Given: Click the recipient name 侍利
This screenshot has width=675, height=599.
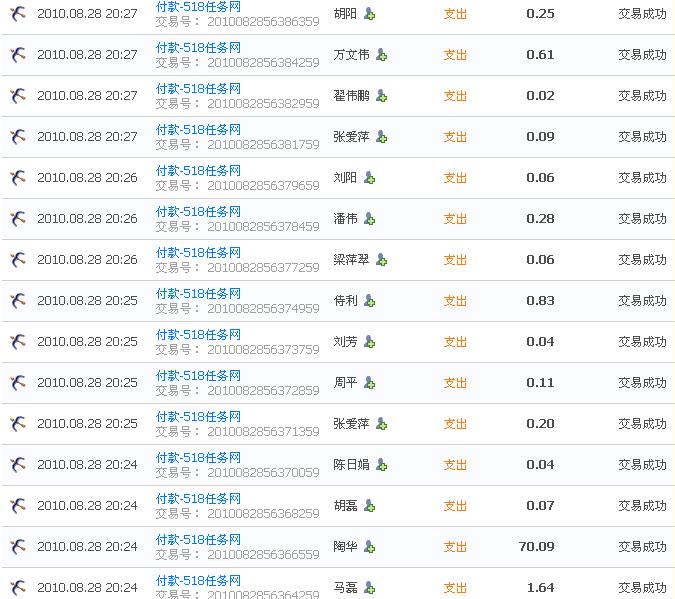Looking at the screenshot, I should coord(345,301).
